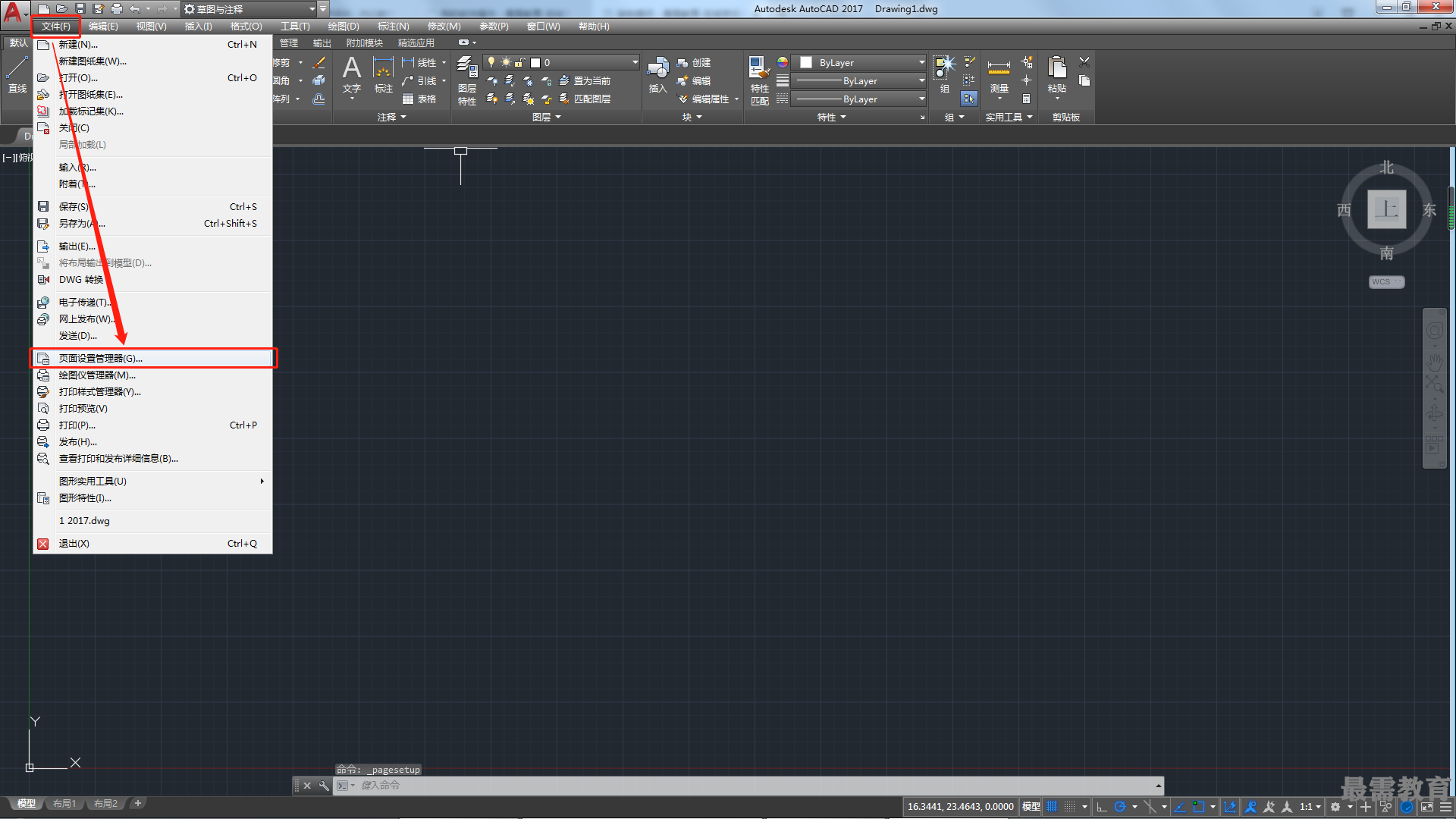1456x819 pixels.
Task: Open the WCS dropdown below ViewCube
Action: (x=1387, y=282)
